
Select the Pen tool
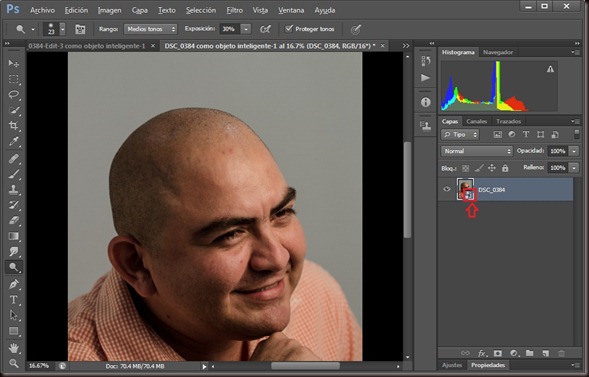(x=14, y=284)
